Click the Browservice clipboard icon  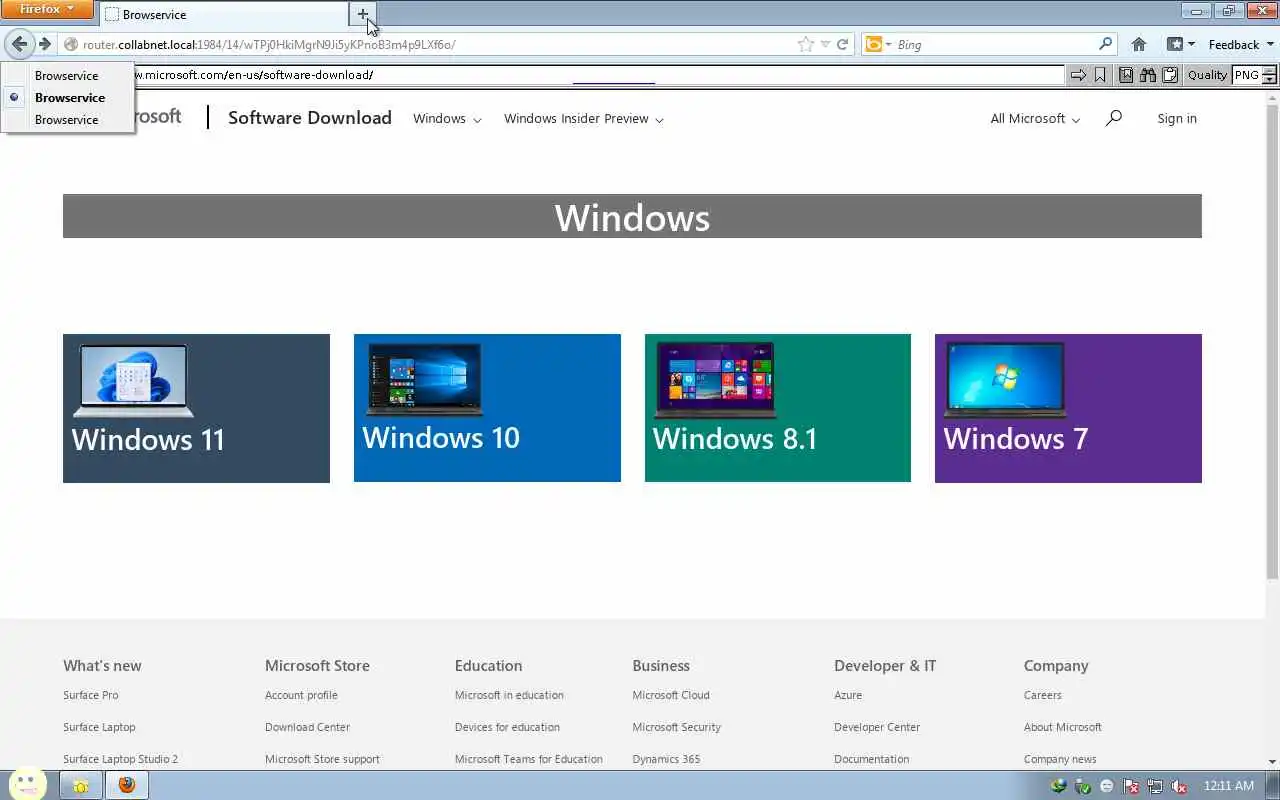pyautogui.click(x=1170, y=75)
